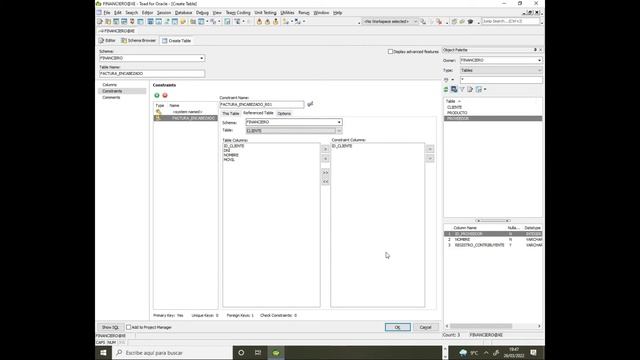Move all columns back with << button
Viewport: 640px width, 360px height.
click(325, 182)
